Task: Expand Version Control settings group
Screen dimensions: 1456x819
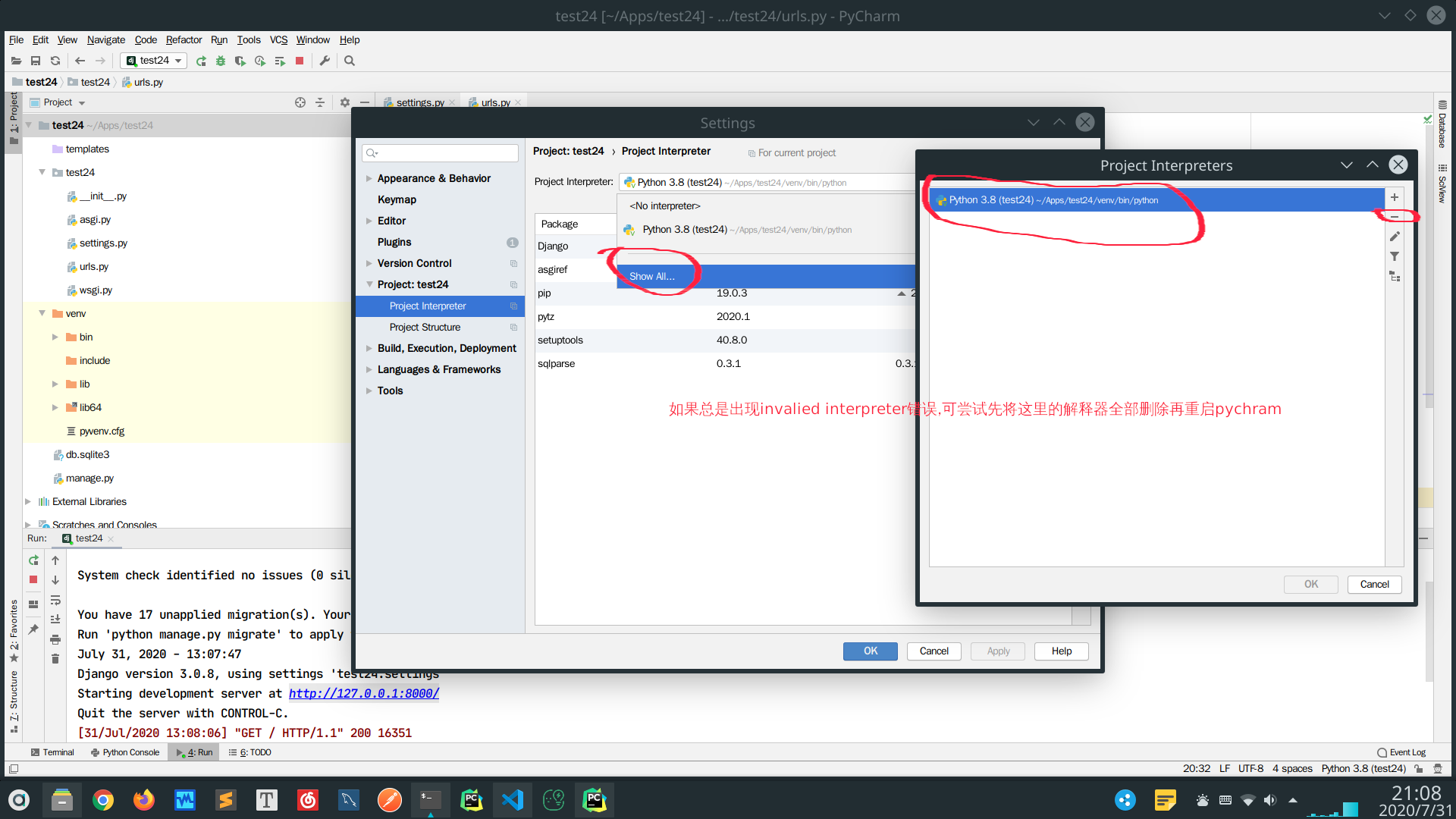Action: (x=369, y=263)
